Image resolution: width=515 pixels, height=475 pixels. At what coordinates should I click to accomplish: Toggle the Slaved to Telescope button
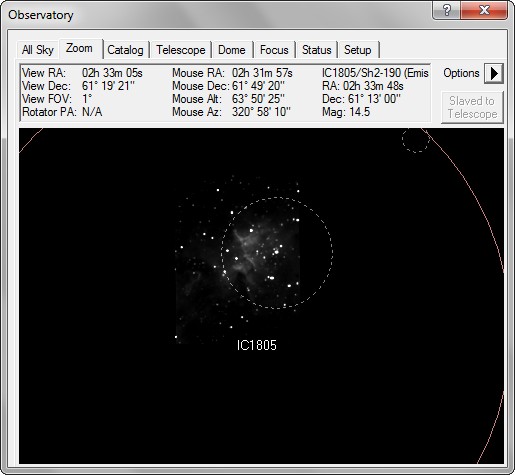(x=472, y=107)
